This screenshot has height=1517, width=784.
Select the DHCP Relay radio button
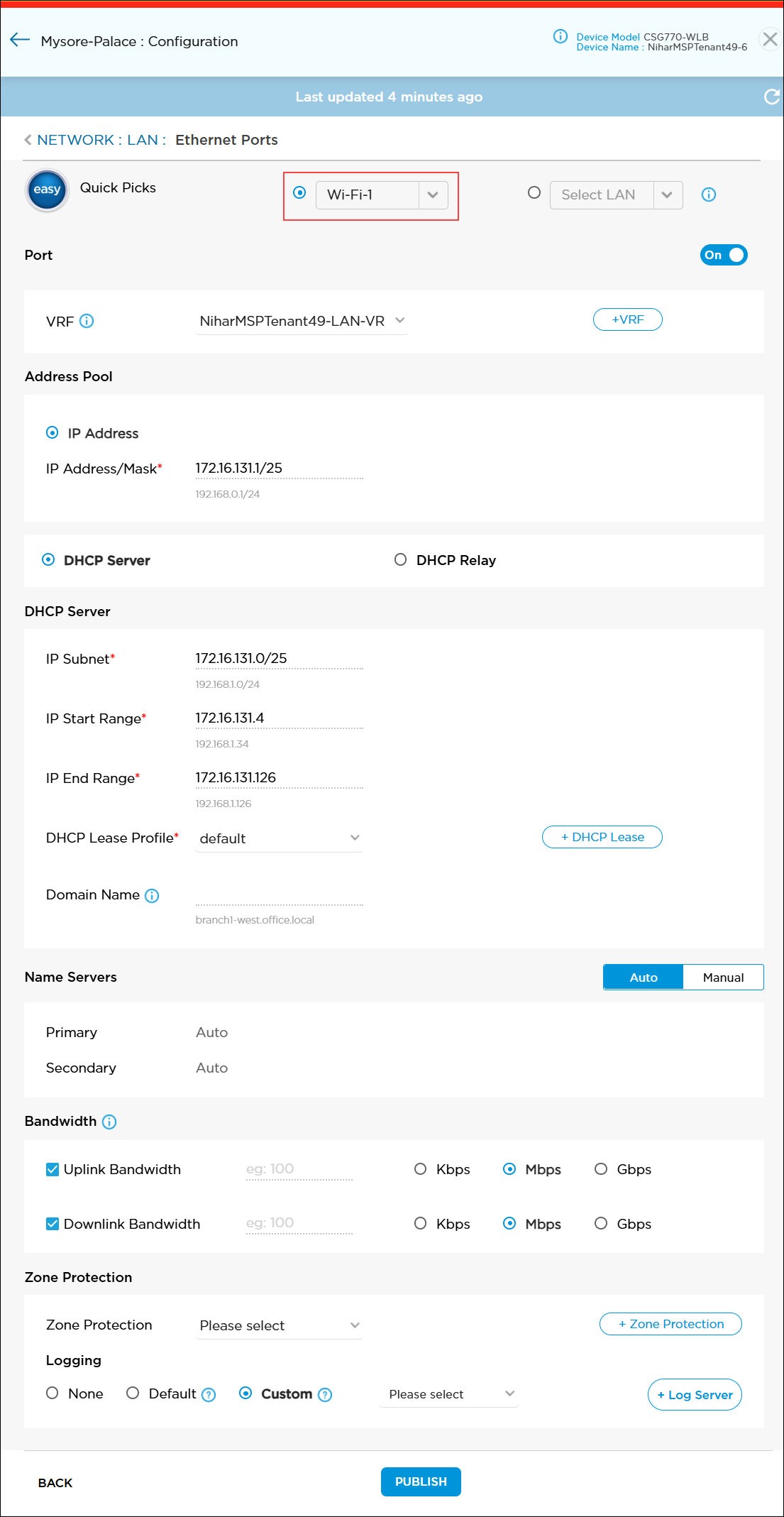coord(401,560)
